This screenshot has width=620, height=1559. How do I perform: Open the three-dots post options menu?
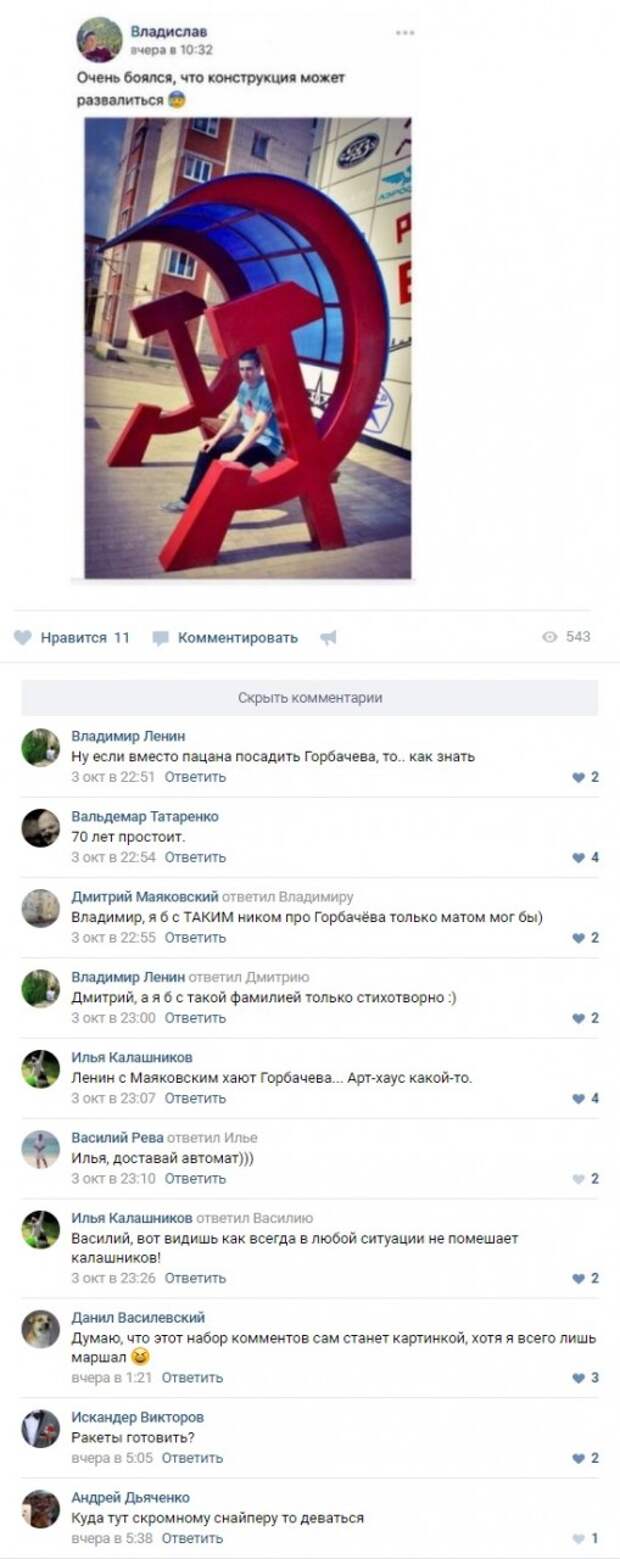405,33
